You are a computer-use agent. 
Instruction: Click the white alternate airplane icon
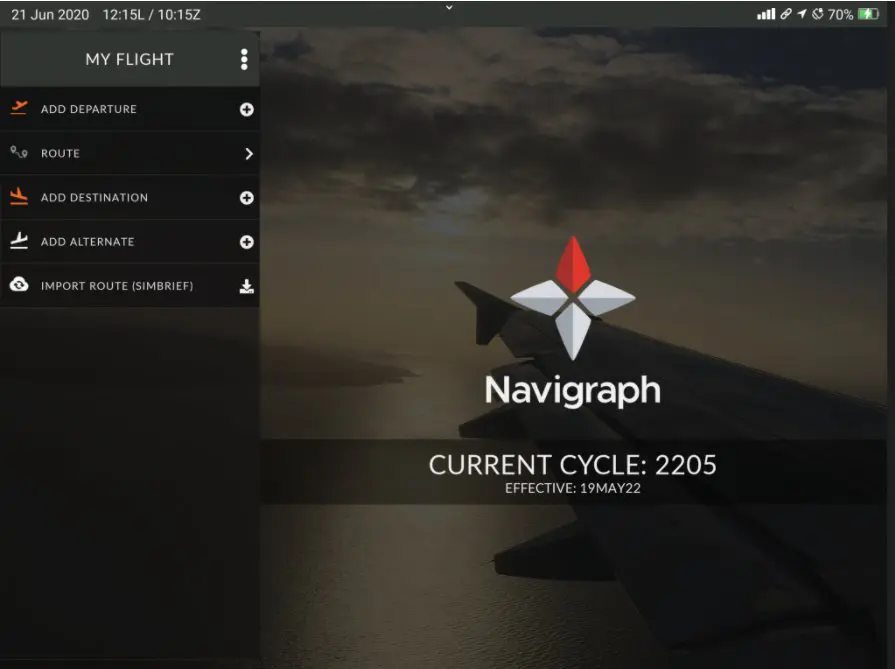tap(19, 240)
